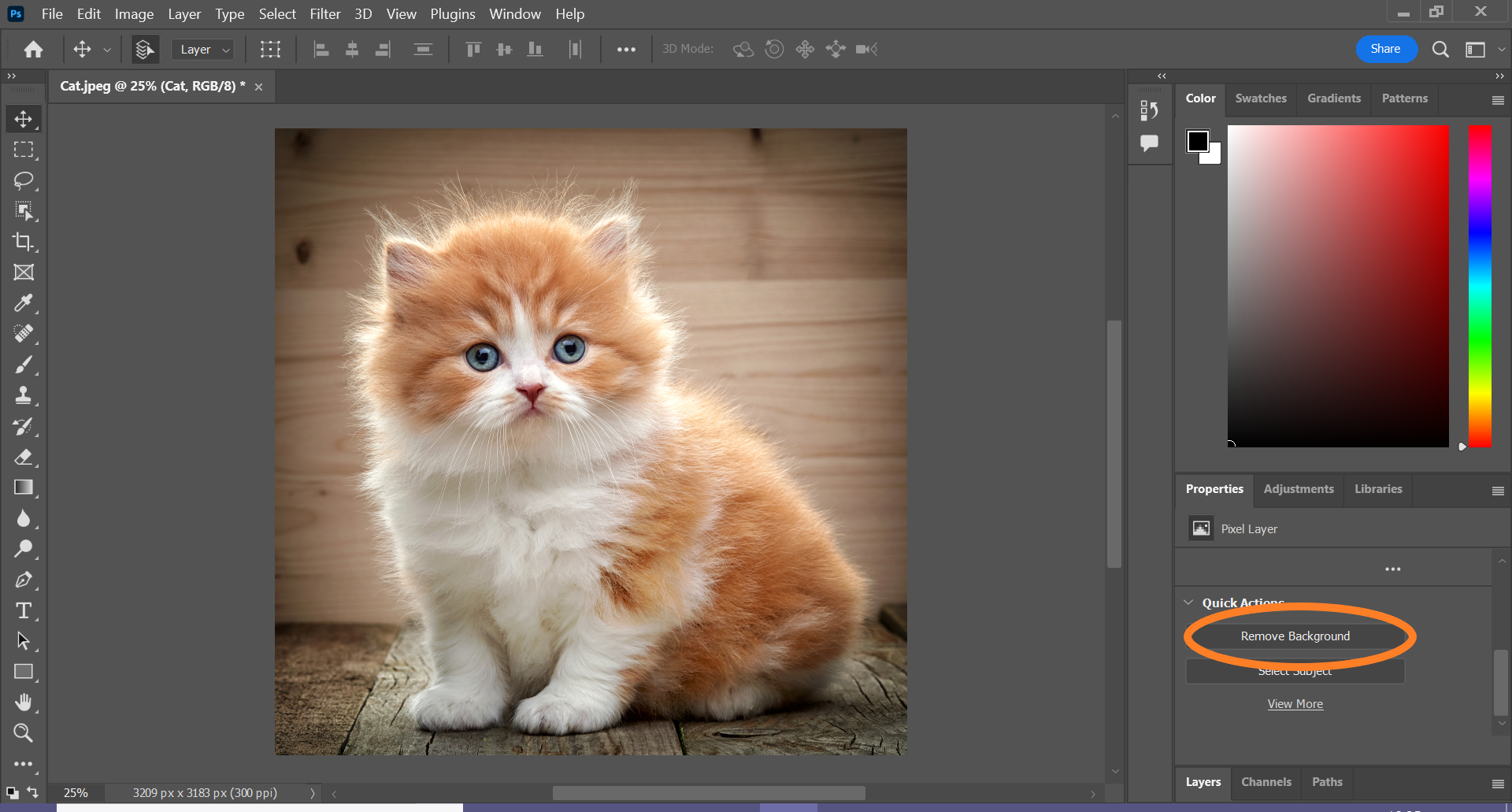Switch to the Swatches tab

click(x=1261, y=98)
